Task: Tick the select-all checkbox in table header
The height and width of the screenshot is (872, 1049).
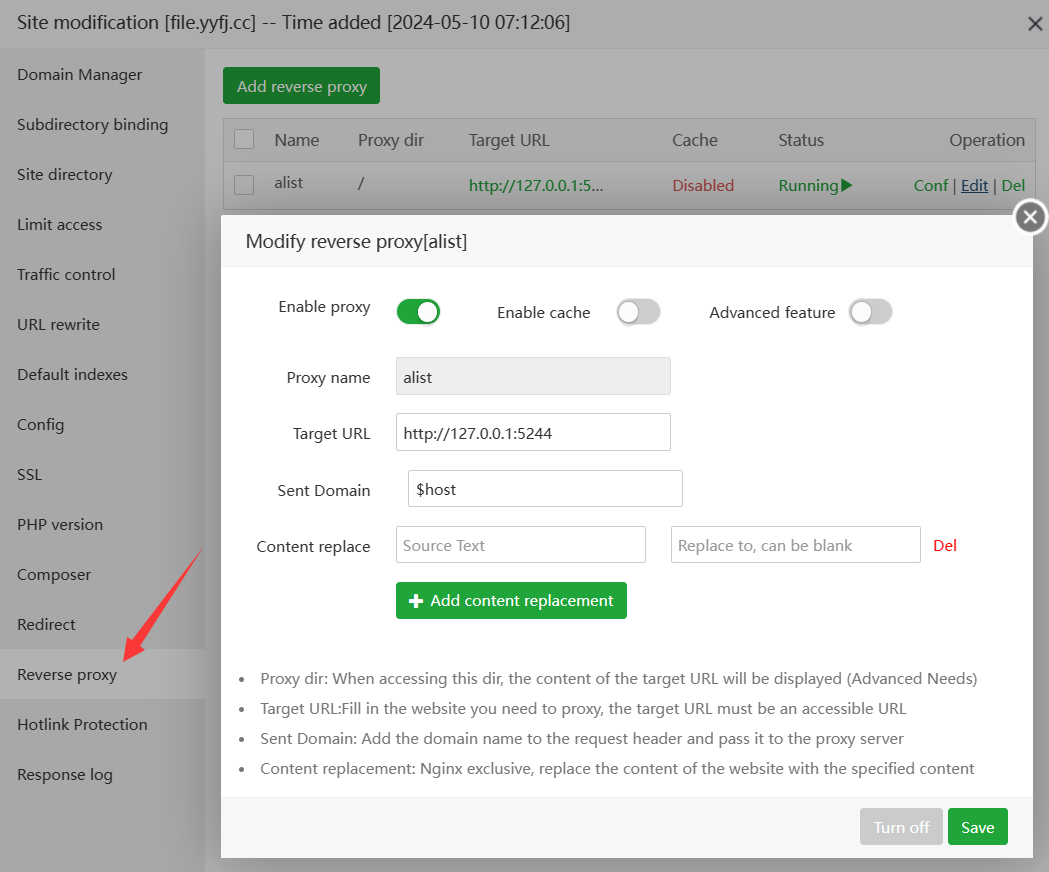Action: click(244, 140)
